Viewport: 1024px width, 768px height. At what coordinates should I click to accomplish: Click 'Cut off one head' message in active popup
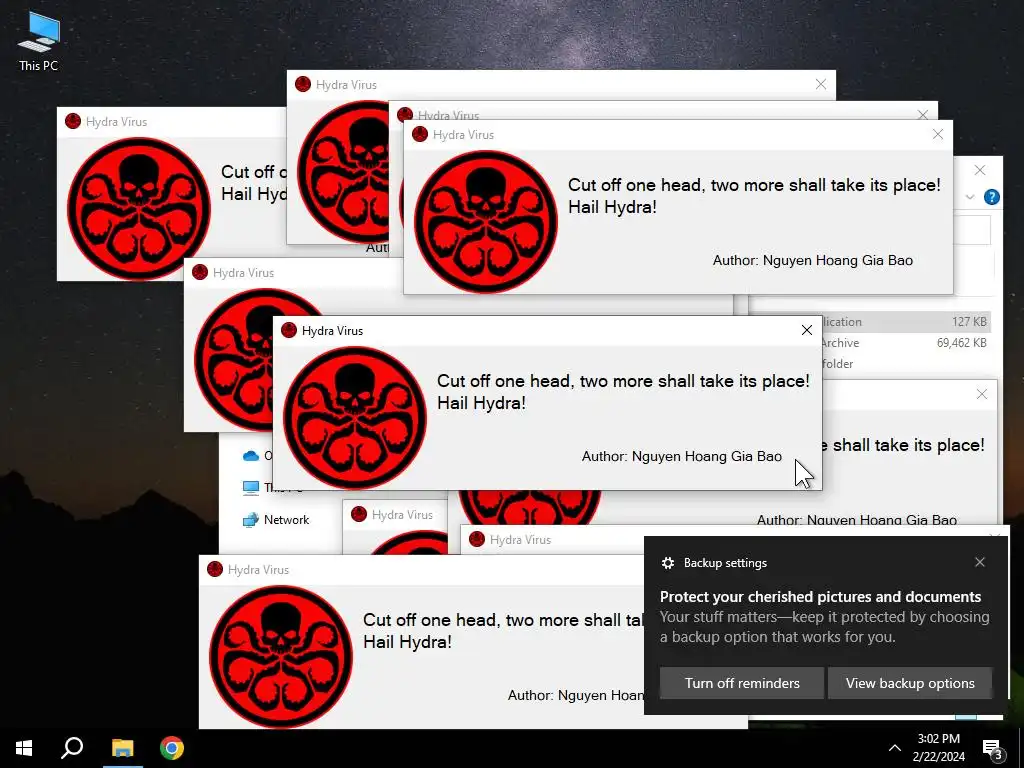(623, 392)
